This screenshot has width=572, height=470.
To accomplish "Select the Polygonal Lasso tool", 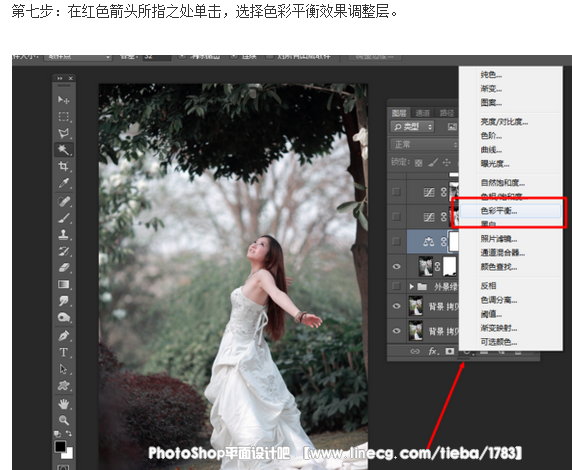I will 63,133.
